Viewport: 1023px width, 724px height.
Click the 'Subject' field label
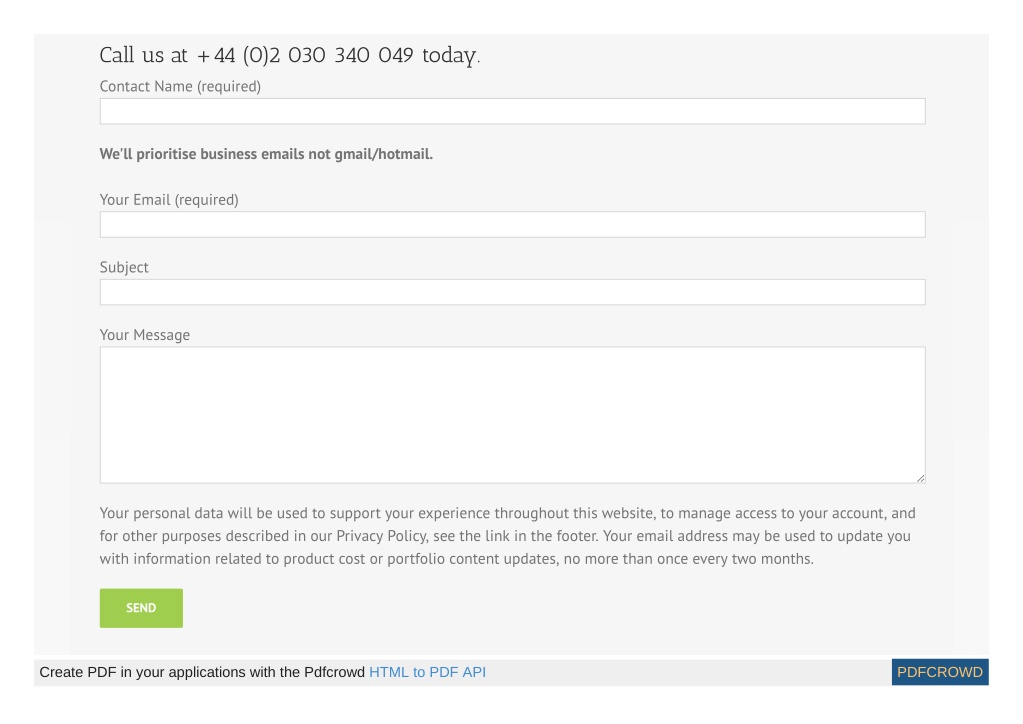124,267
